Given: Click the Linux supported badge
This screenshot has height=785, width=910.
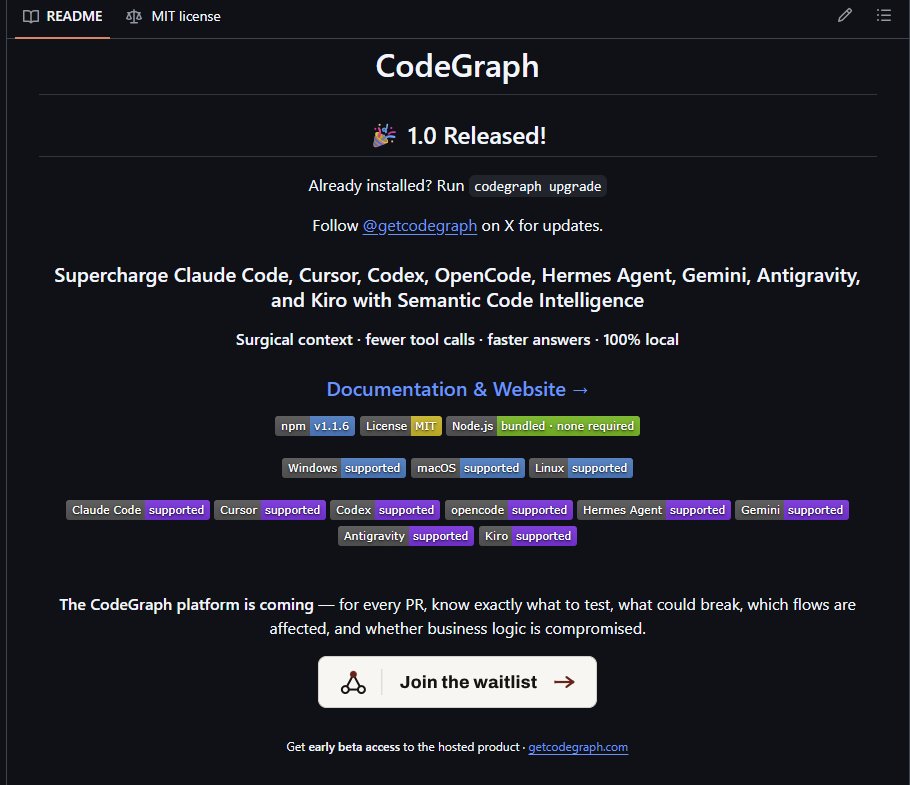Looking at the screenshot, I should tap(580, 468).
